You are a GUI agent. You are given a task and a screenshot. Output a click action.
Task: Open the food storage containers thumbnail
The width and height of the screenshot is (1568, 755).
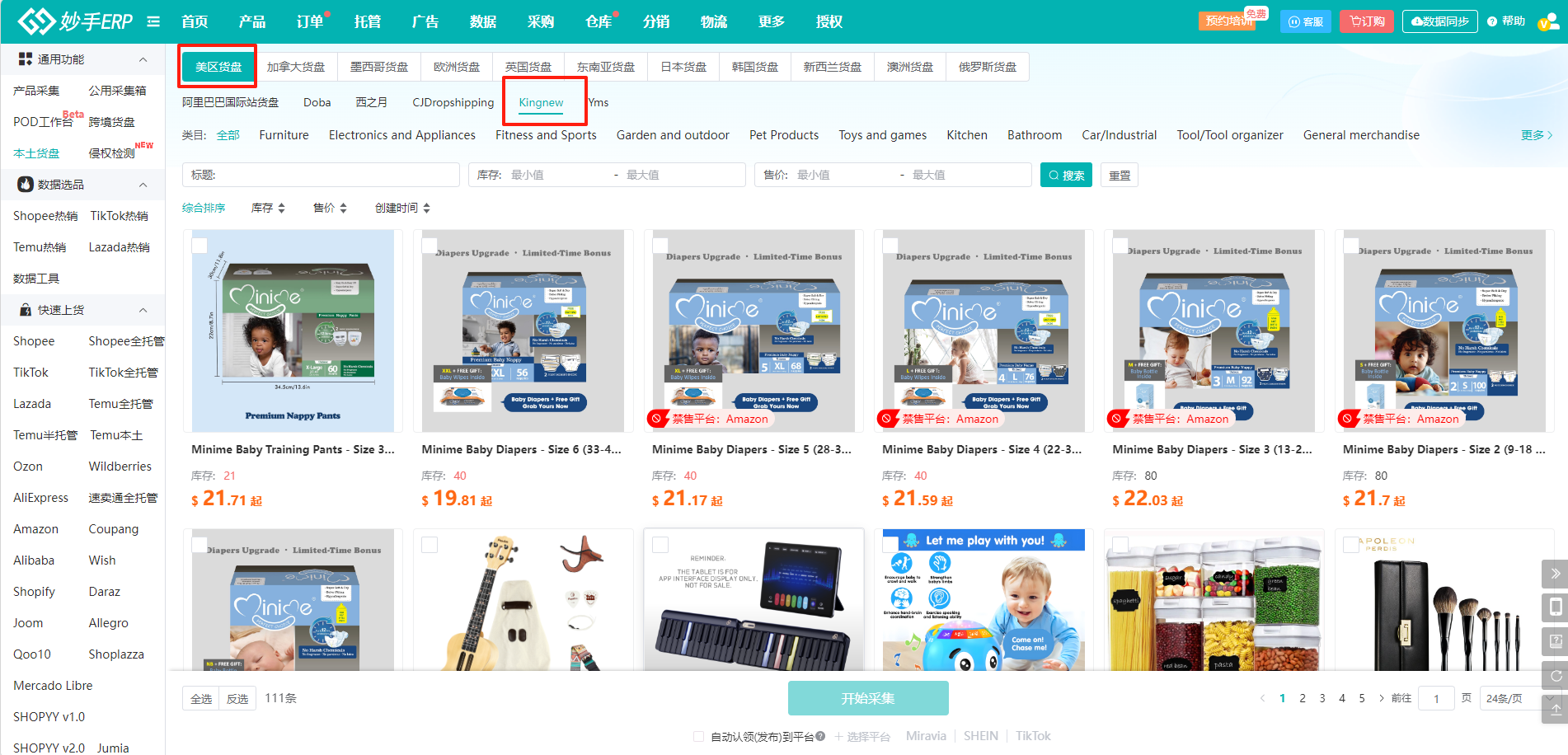(1214, 601)
